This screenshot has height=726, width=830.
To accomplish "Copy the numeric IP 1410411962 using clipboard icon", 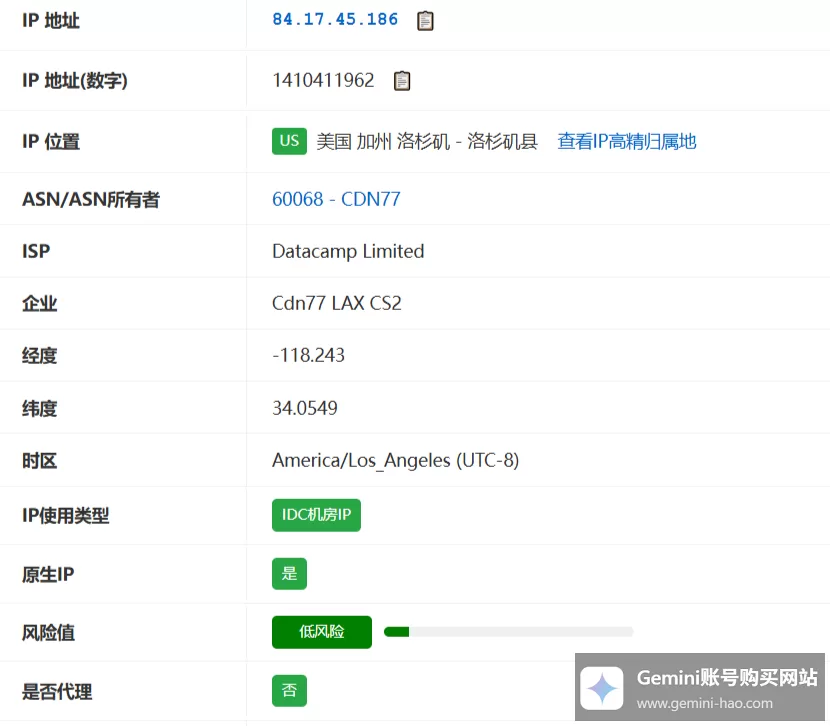I will pos(401,80).
